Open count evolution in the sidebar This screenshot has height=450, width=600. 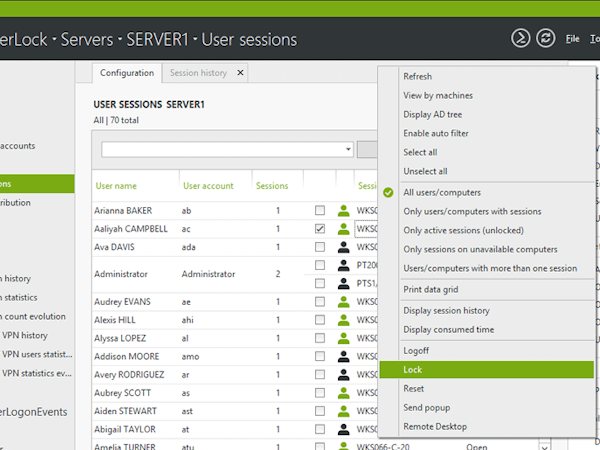(x=35, y=316)
